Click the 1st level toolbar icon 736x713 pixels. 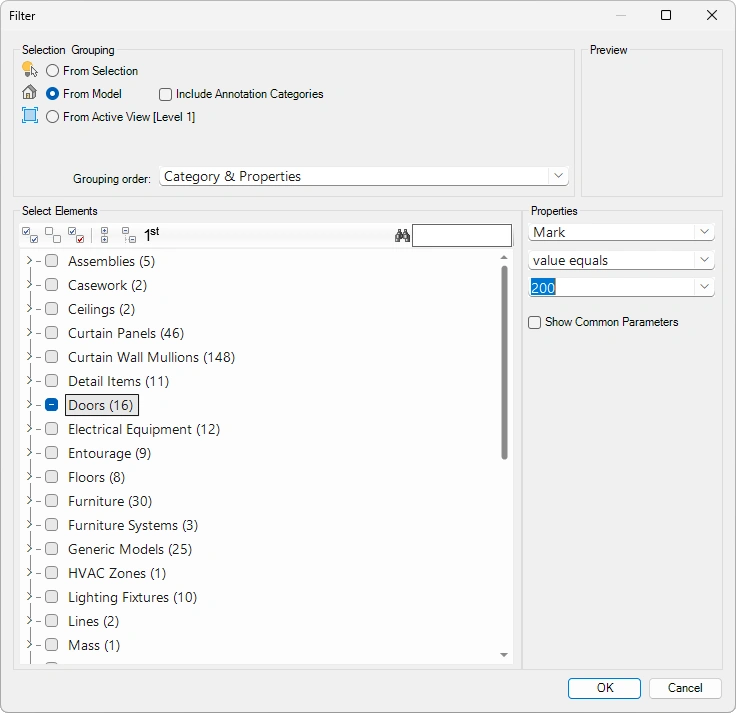(152, 234)
